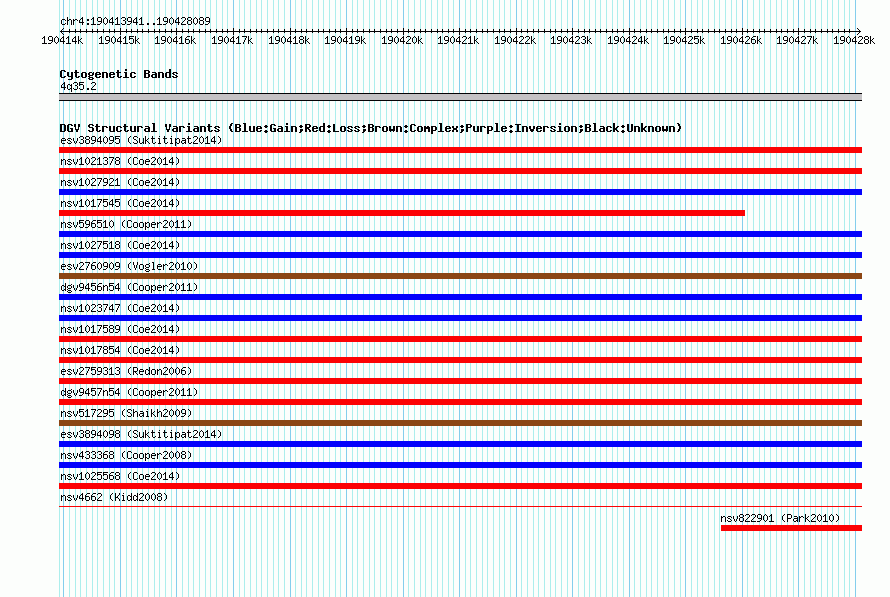The width and height of the screenshot is (890, 597).
Task: Click the brown complex bar for esv2760909
Action: click(460, 276)
